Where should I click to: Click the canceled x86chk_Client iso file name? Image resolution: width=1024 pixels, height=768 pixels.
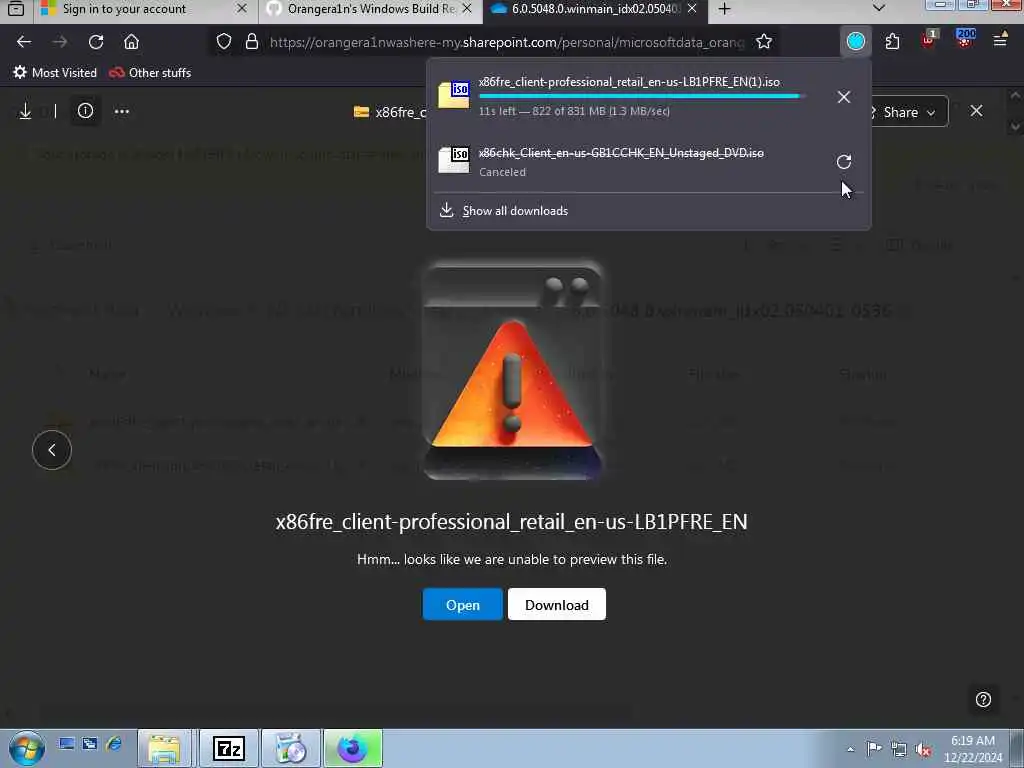click(x=620, y=153)
